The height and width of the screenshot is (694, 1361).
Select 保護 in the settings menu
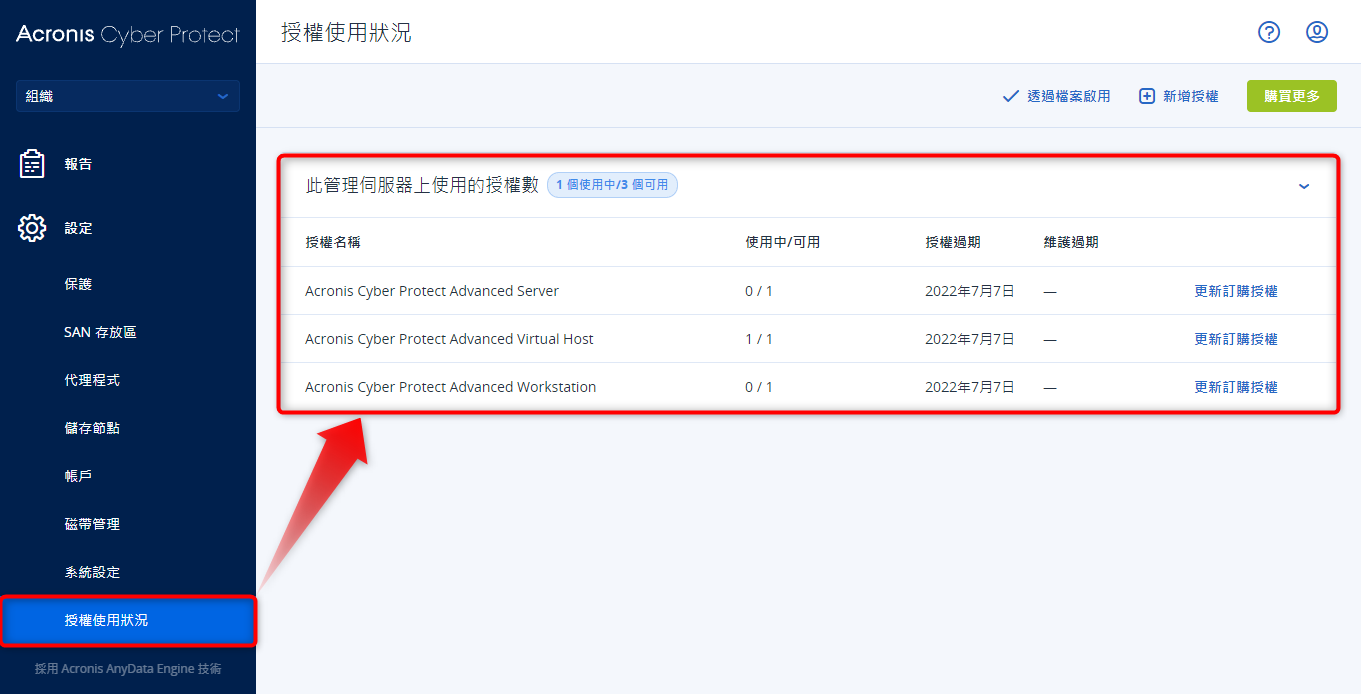click(x=78, y=284)
